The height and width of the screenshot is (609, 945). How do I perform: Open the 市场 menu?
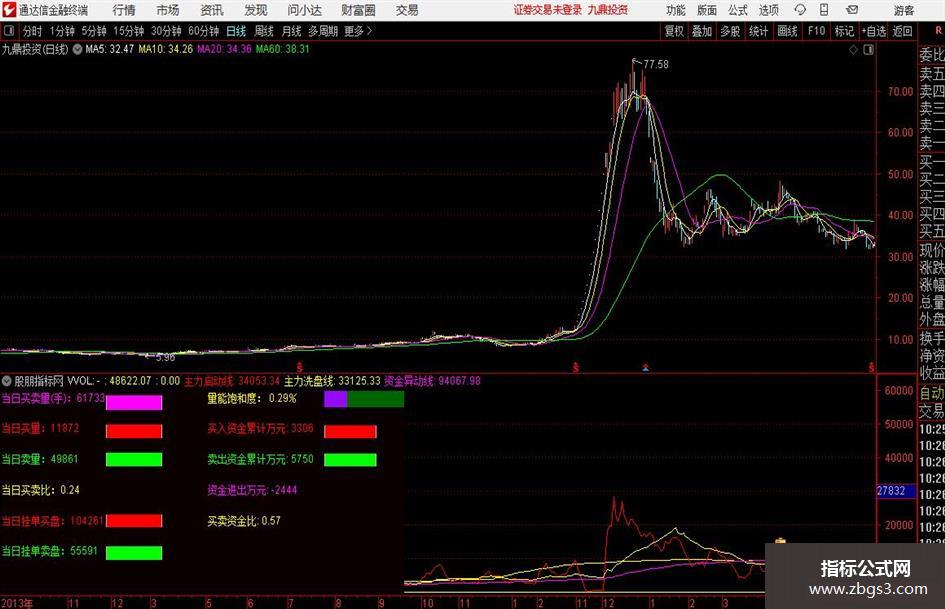click(168, 10)
